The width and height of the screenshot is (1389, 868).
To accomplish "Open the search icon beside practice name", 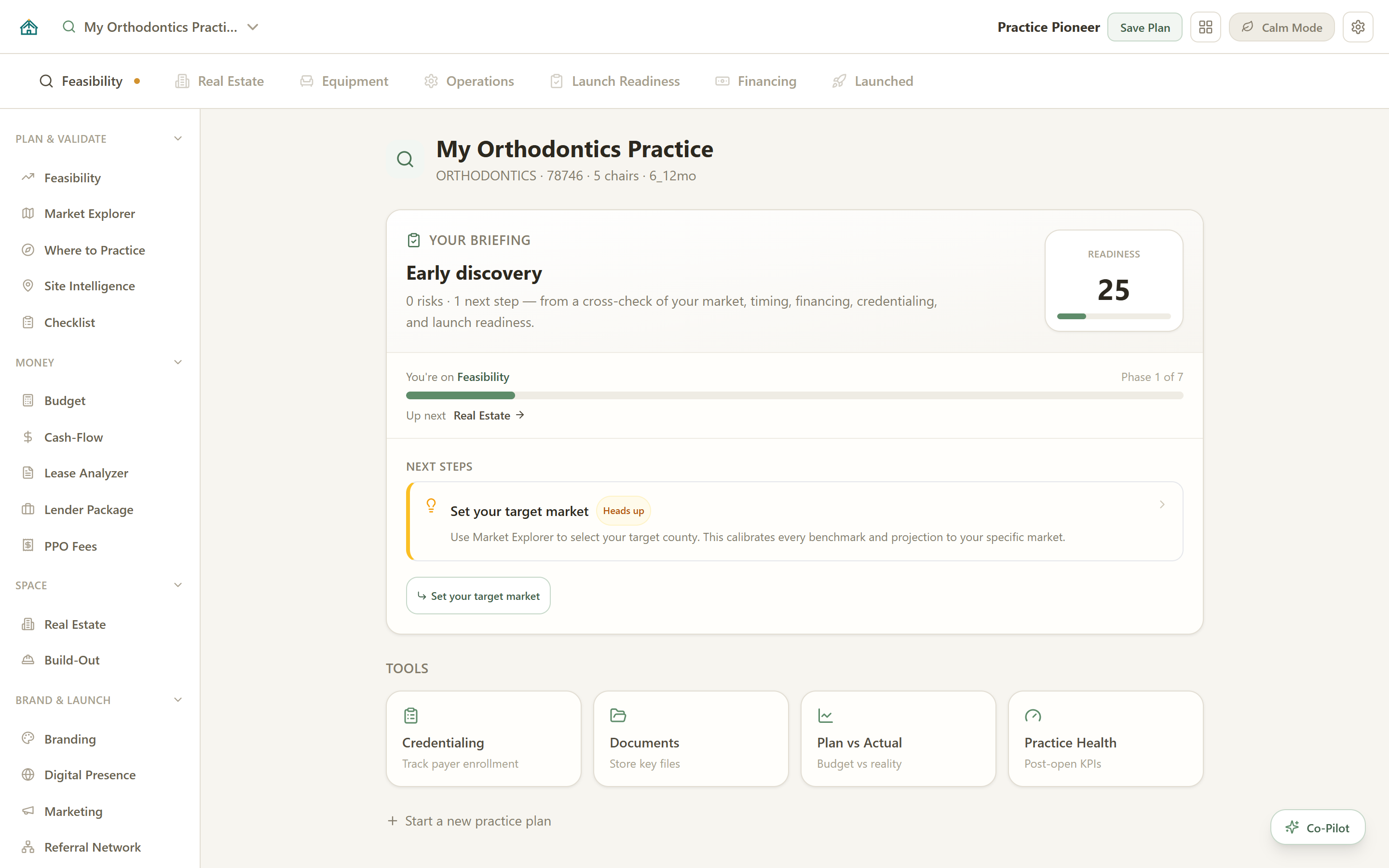I will click(69, 27).
